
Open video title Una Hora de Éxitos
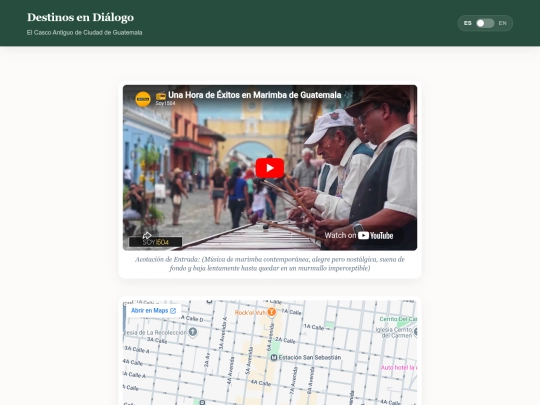point(255,95)
